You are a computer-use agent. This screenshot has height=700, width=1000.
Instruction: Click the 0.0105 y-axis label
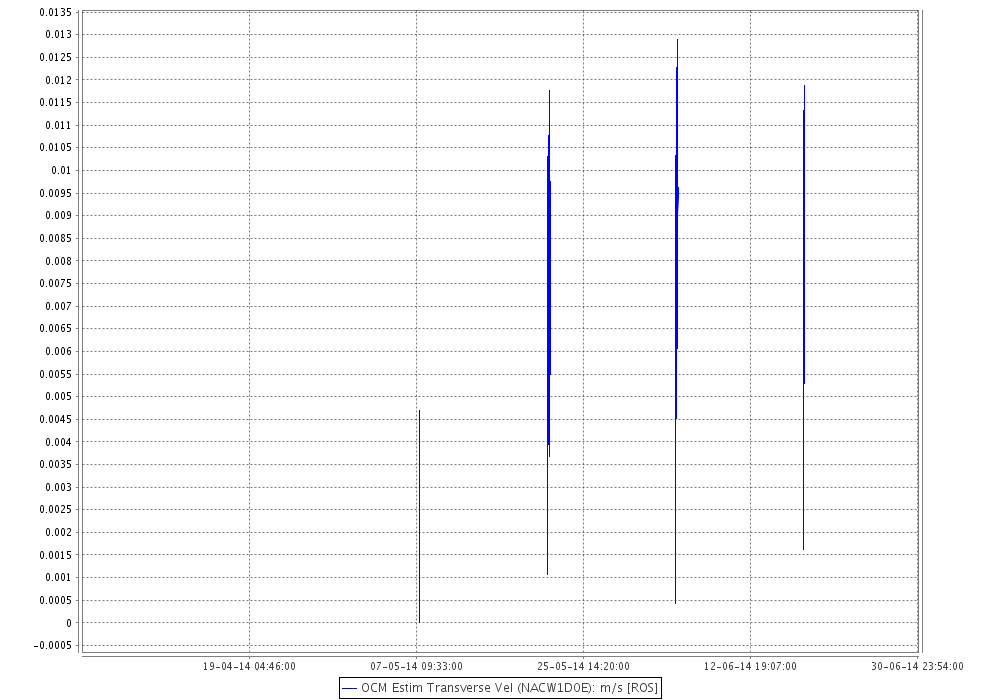pos(55,147)
